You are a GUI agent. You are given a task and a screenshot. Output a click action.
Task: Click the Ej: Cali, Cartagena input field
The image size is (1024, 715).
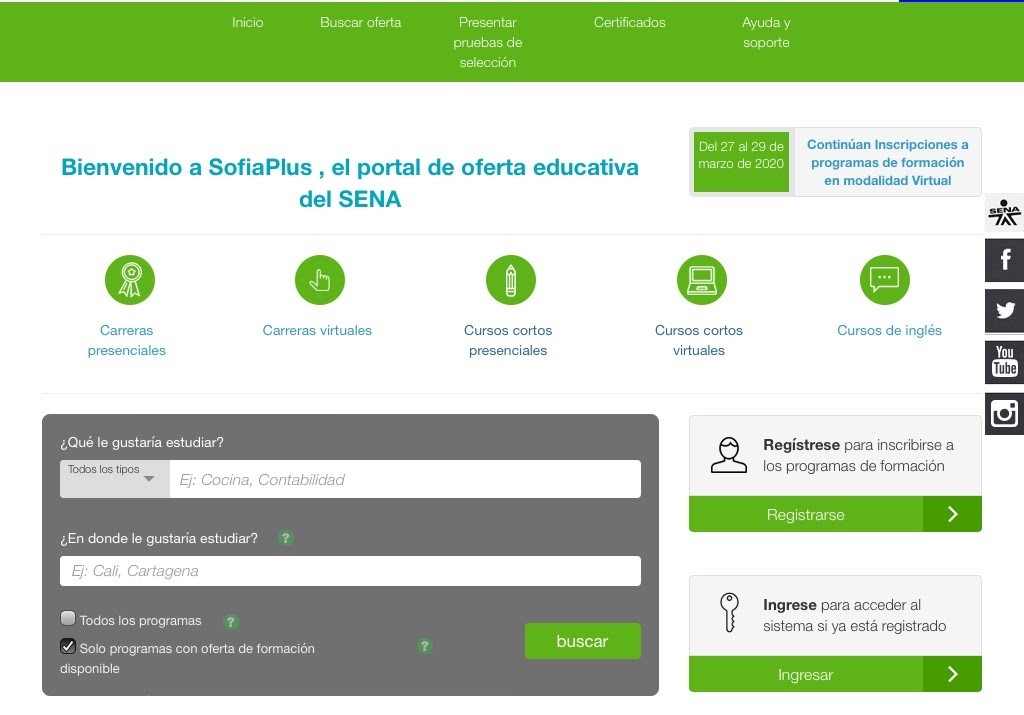(350, 571)
